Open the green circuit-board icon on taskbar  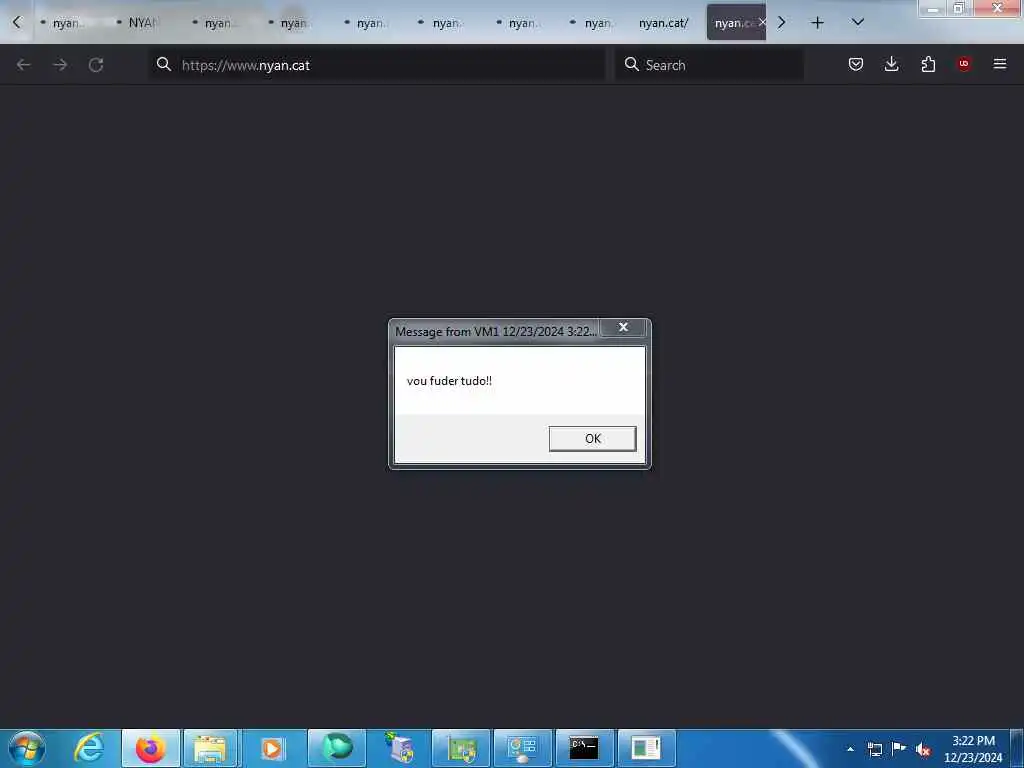tap(461, 748)
